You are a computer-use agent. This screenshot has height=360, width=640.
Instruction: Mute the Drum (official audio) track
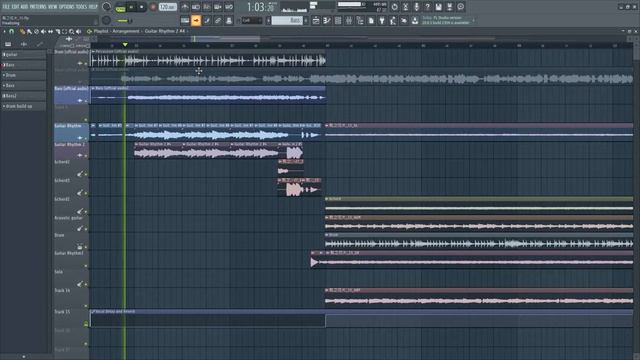pyautogui.click(x=86, y=64)
